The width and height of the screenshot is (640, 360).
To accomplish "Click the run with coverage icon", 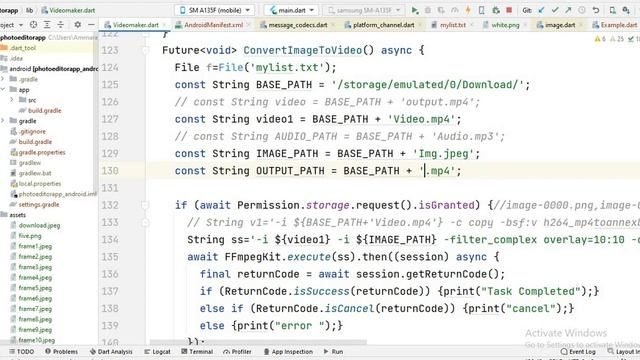I will [x=441, y=10].
